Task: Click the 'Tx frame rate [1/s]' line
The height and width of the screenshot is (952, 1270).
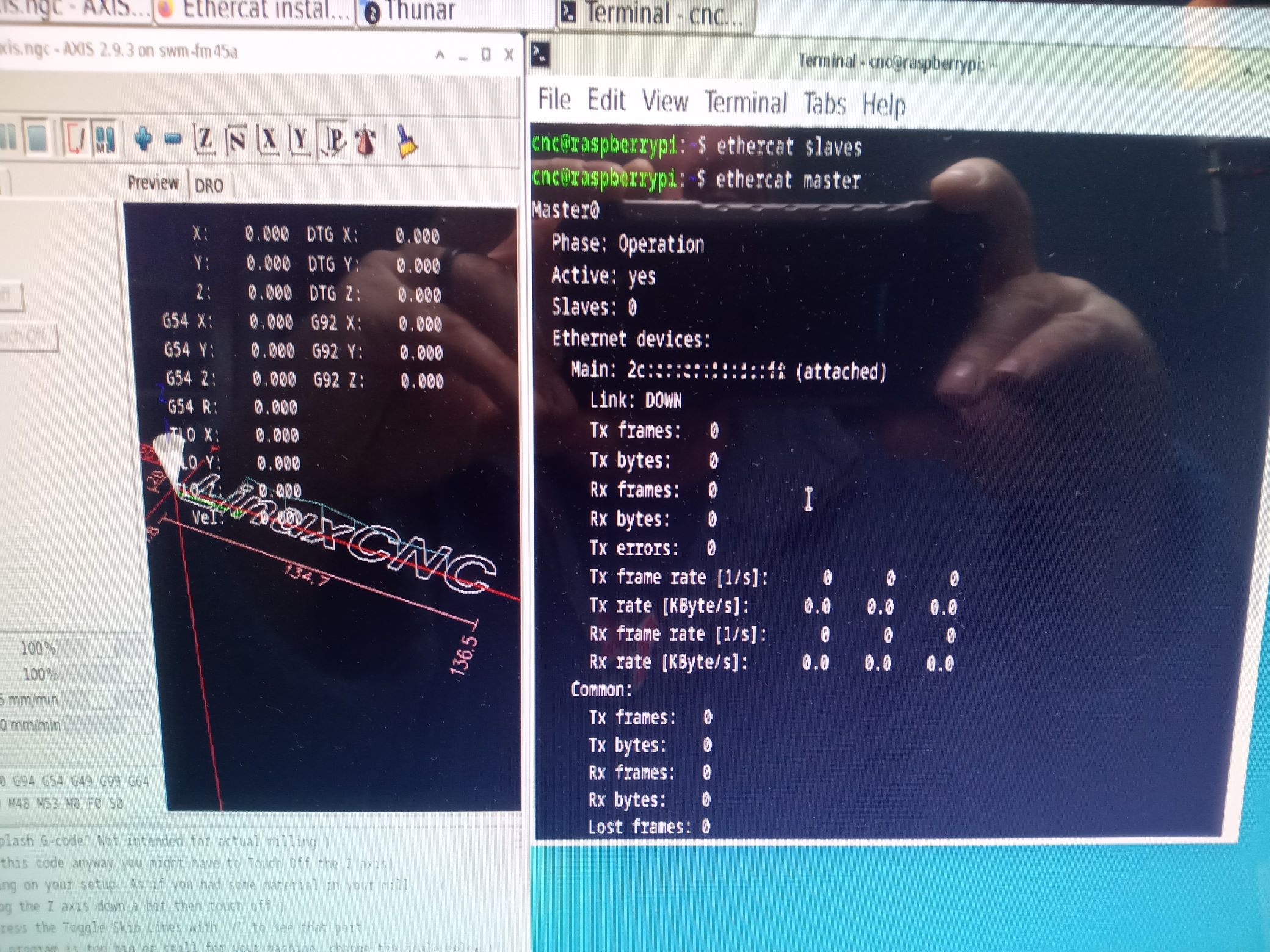Action: (774, 577)
